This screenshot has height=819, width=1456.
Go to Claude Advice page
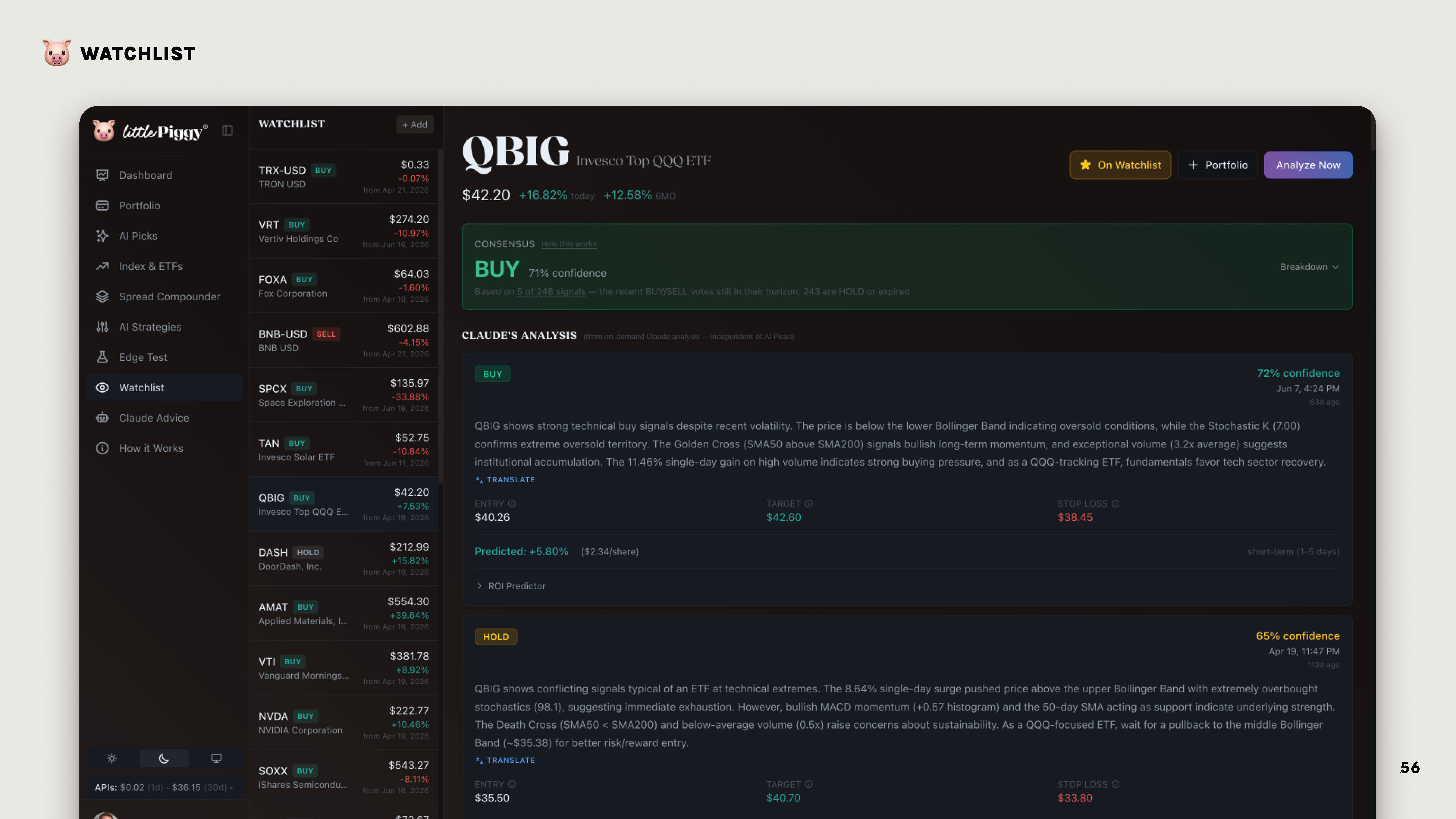tap(164, 418)
